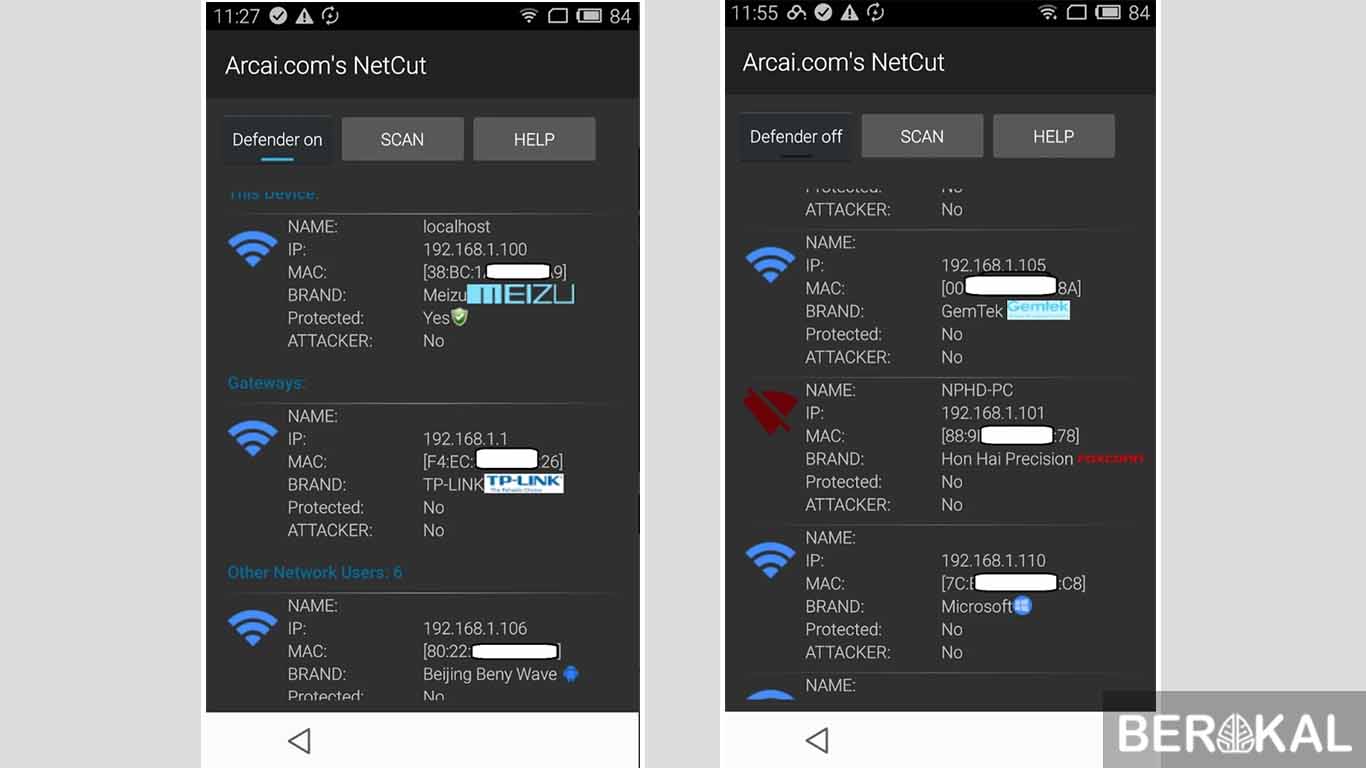Tap red cut-off wifi icon of NPHD-PC
Screen dimensions: 1366x768
click(770, 412)
